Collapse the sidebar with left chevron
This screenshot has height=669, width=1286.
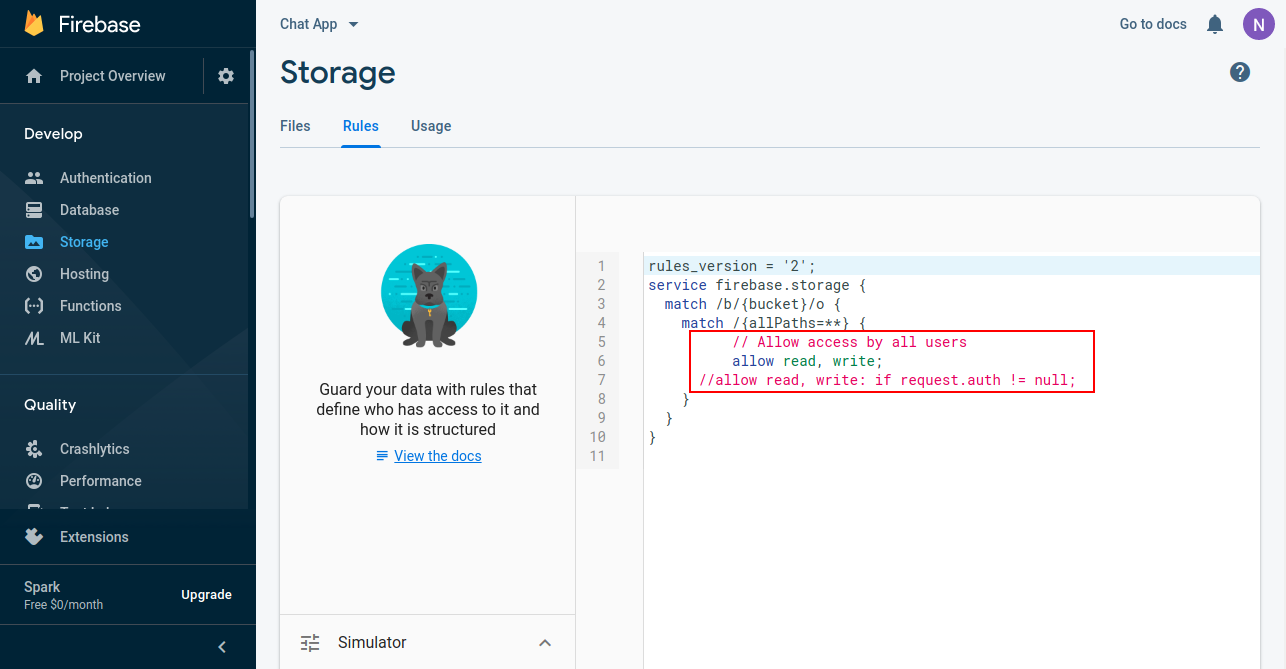click(x=222, y=647)
